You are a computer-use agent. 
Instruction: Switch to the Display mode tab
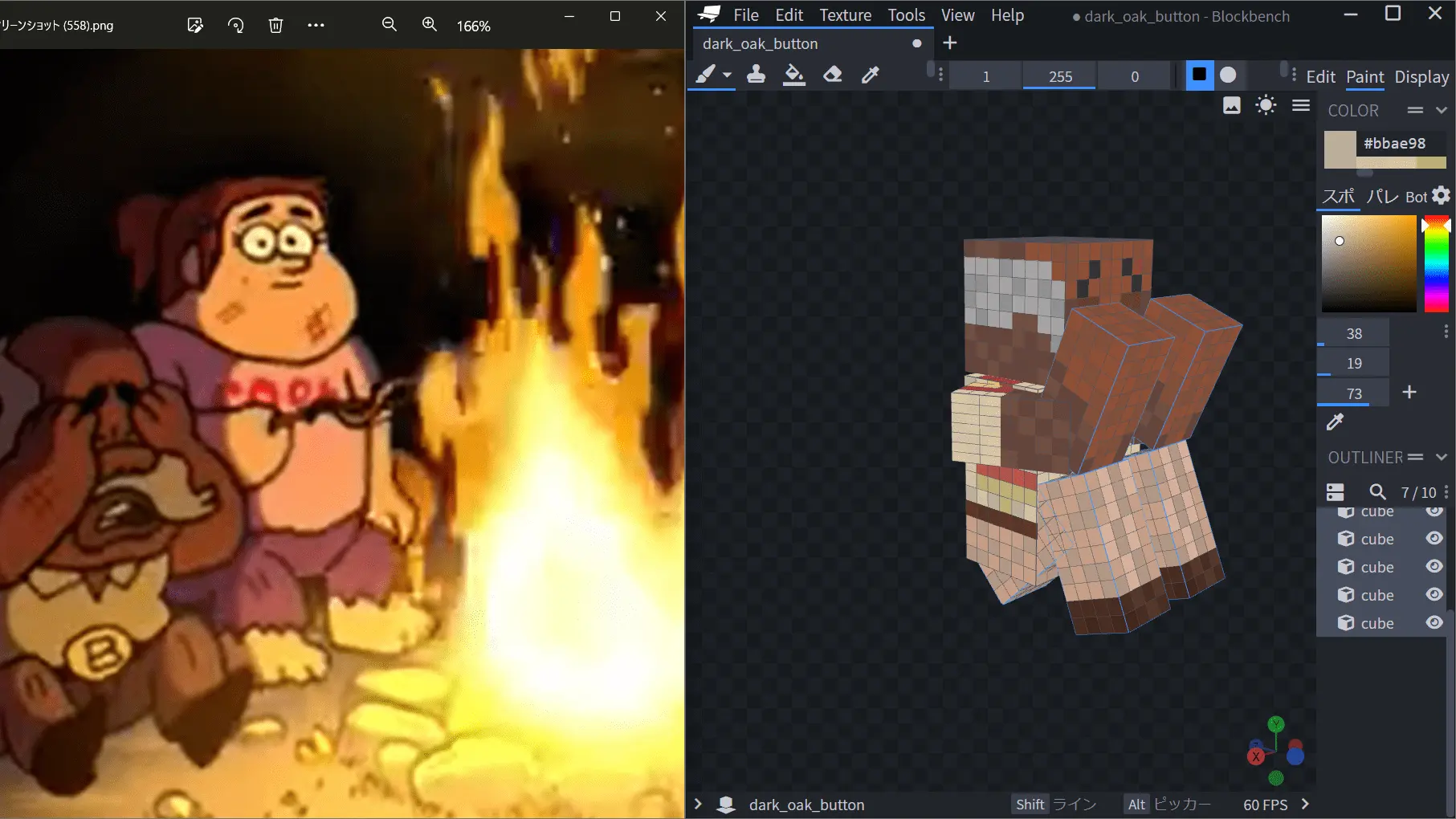click(1421, 77)
